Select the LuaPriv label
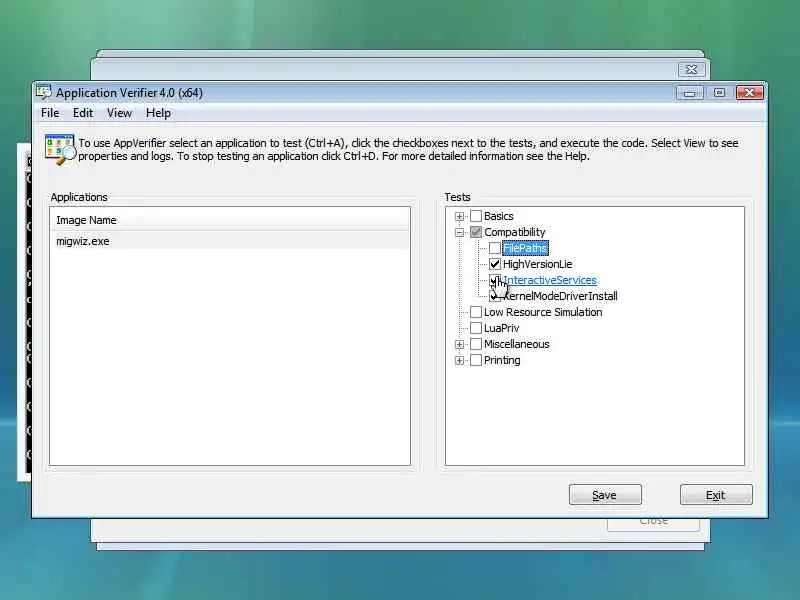 pos(502,328)
